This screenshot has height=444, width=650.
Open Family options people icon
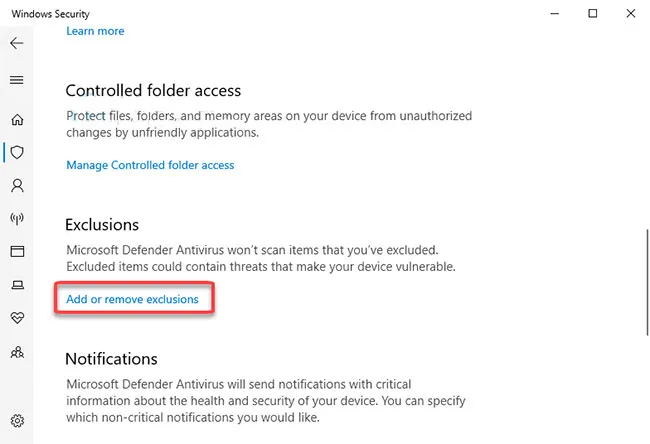tap(16, 352)
